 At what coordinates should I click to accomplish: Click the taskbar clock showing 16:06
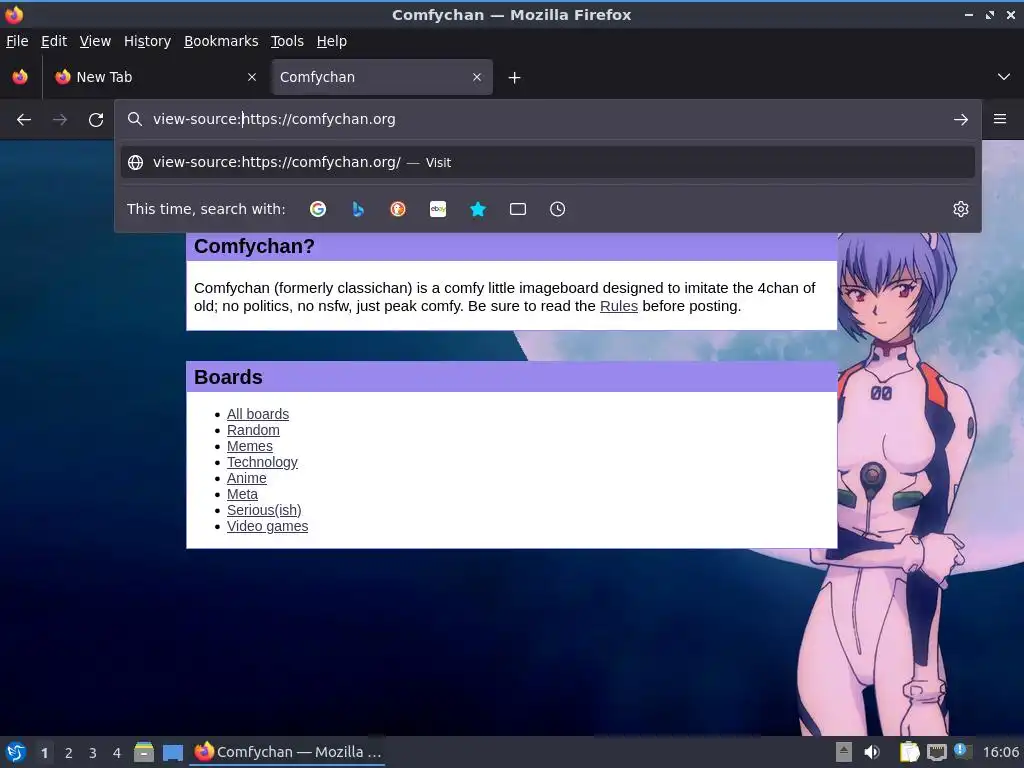[x=1000, y=752]
